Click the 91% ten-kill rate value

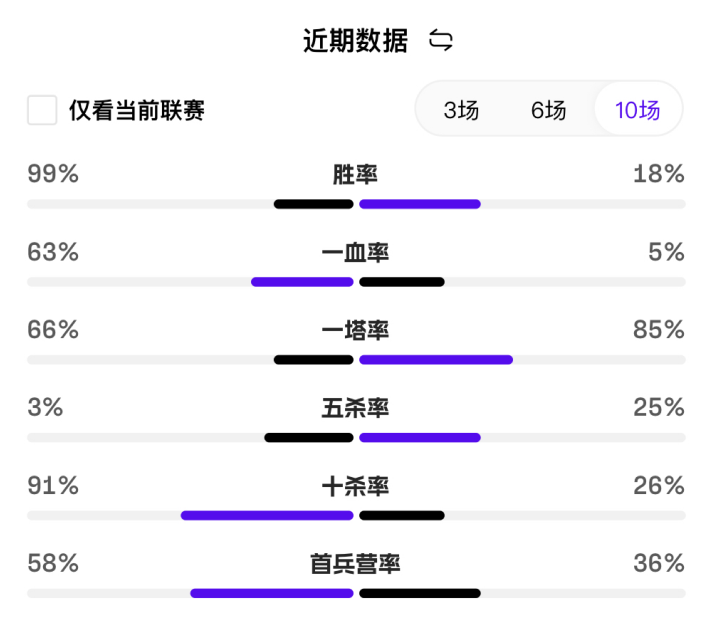coord(53,485)
